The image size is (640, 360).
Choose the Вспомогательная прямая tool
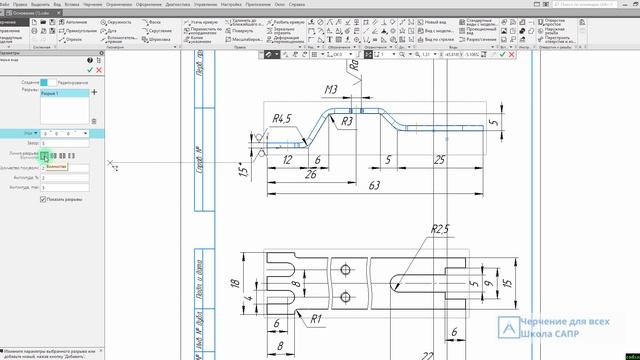click(x=119, y=39)
